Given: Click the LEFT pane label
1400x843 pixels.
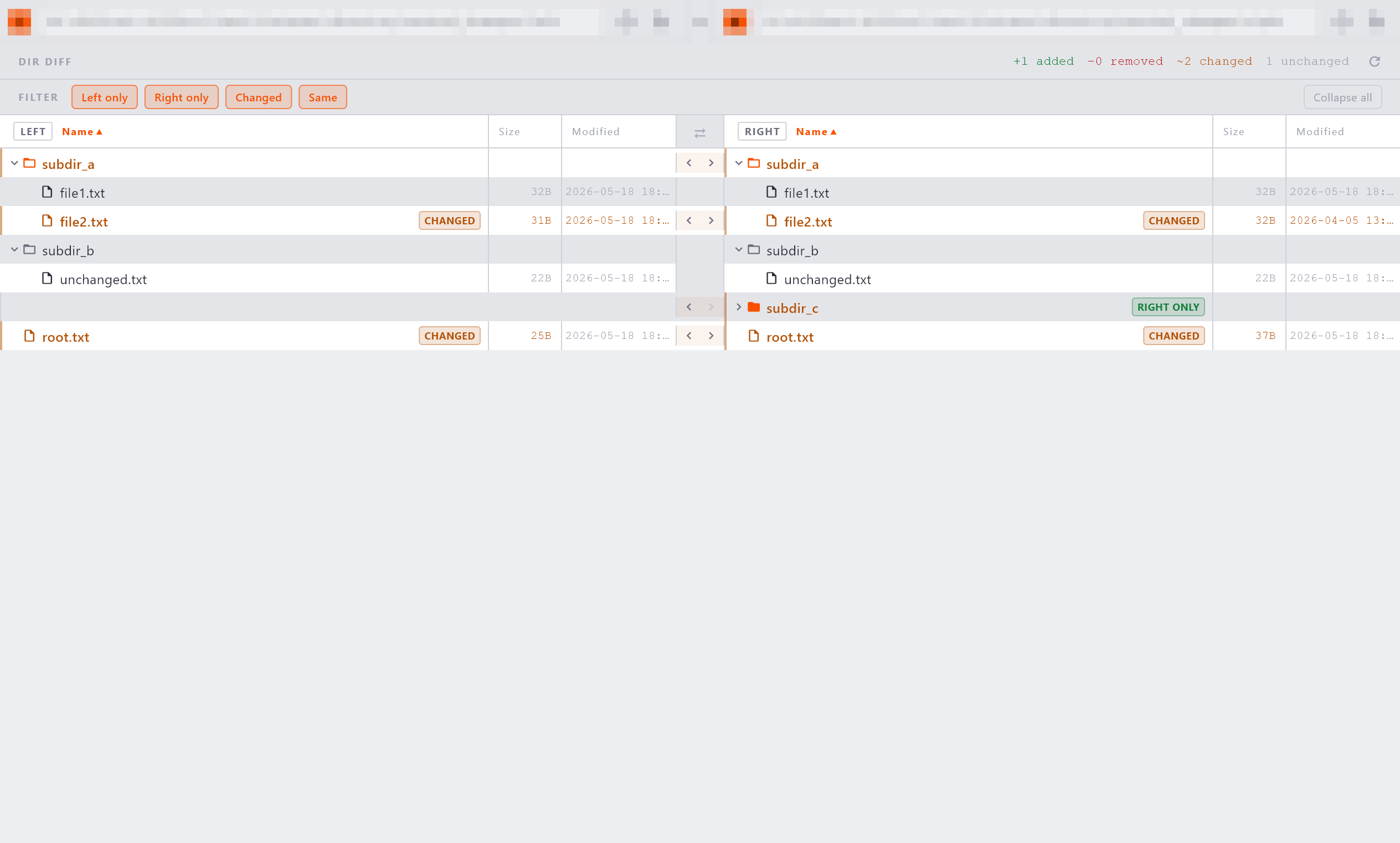Looking at the screenshot, I should (x=33, y=131).
